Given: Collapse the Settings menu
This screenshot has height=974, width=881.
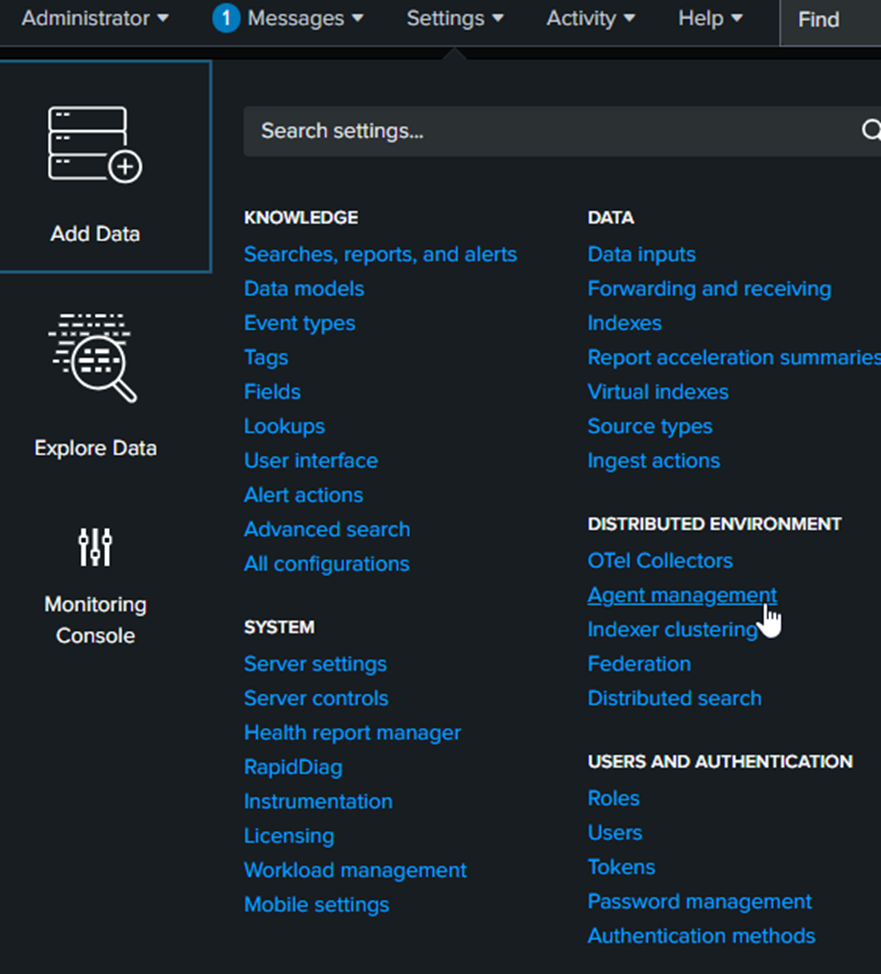Looking at the screenshot, I should click(x=455, y=18).
